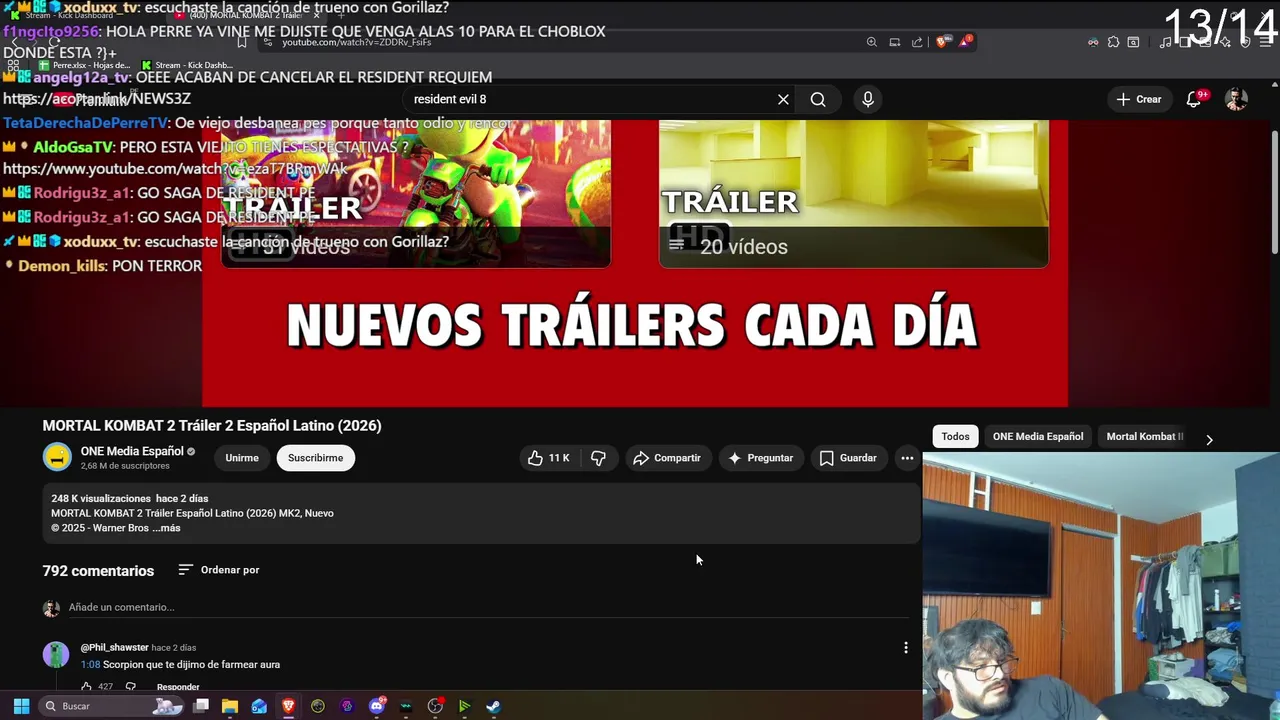This screenshot has height=720, width=1280.
Task: Start voice search with microphone icon
Action: click(x=867, y=99)
